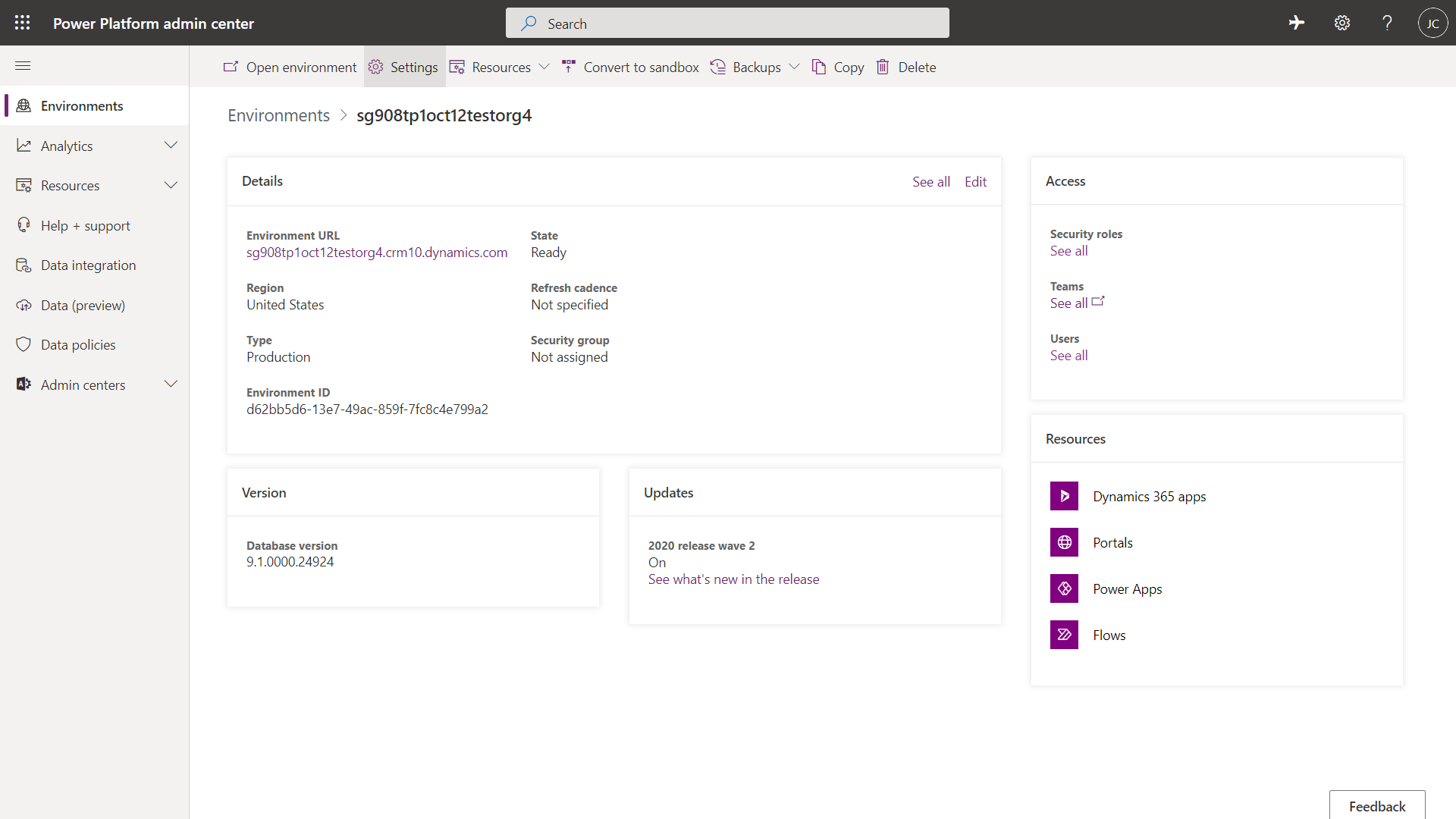1456x819 pixels.
Task: Open See what's new in the release
Action: point(733,579)
